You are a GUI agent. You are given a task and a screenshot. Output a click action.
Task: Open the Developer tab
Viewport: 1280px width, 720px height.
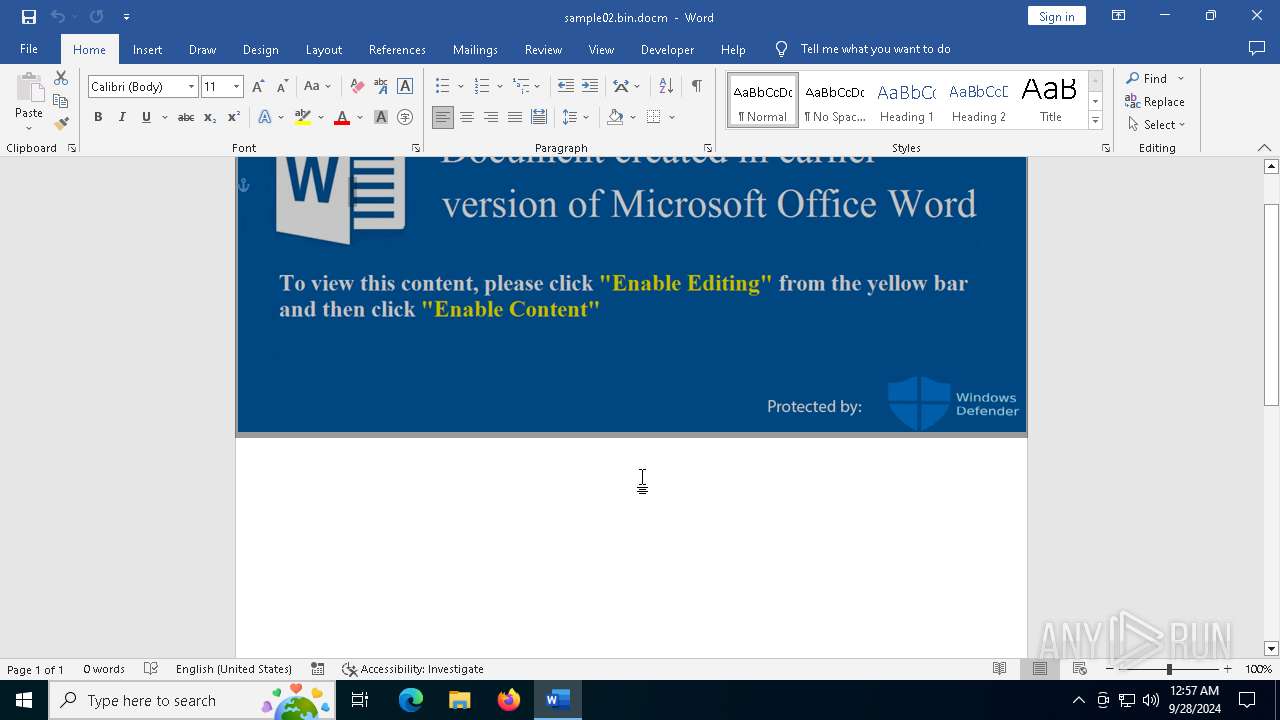pos(667,49)
